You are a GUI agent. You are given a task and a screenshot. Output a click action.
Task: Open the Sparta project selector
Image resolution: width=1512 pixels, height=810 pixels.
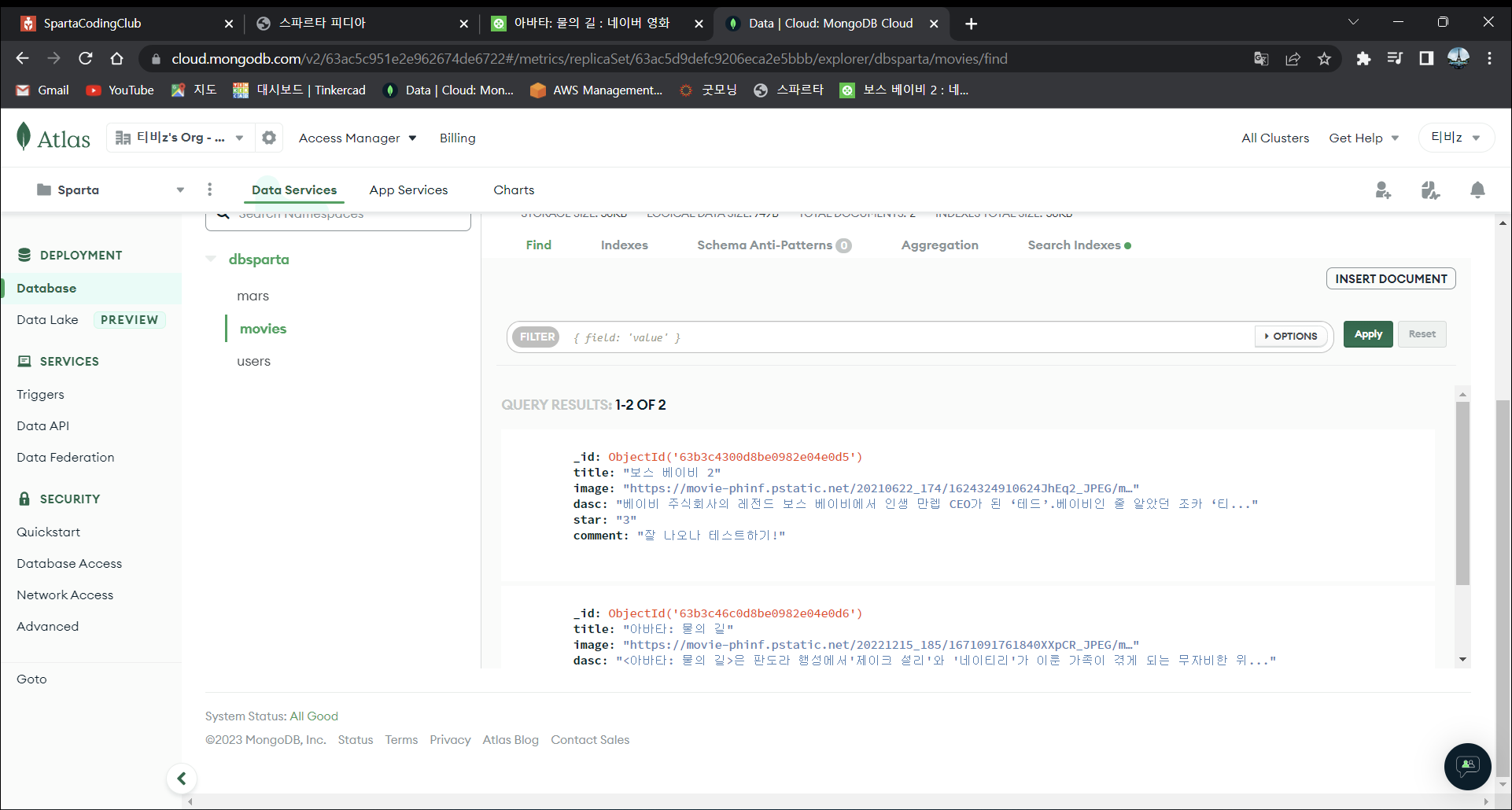110,190
